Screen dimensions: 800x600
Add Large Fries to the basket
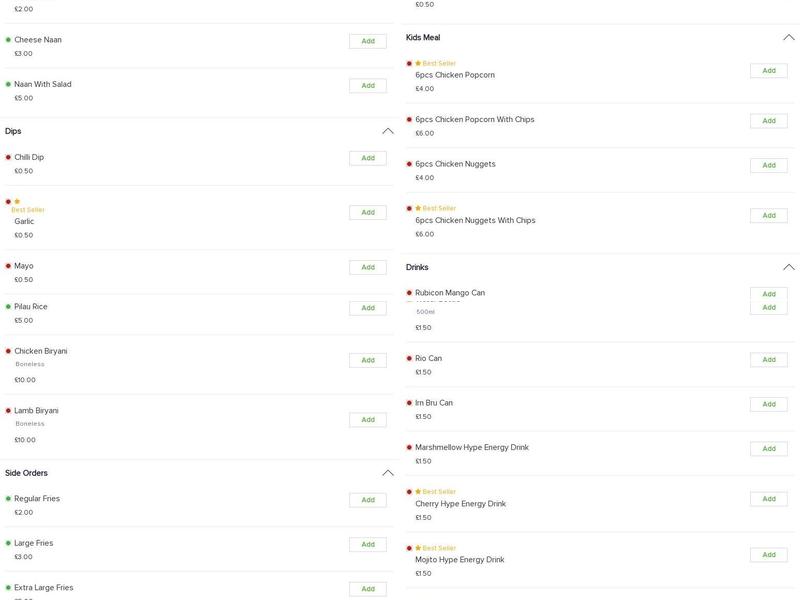[368, 544]
